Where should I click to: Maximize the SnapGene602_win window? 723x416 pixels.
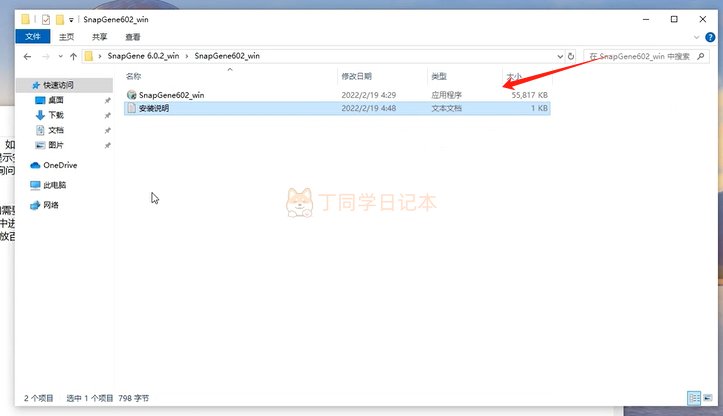[674, 19]
